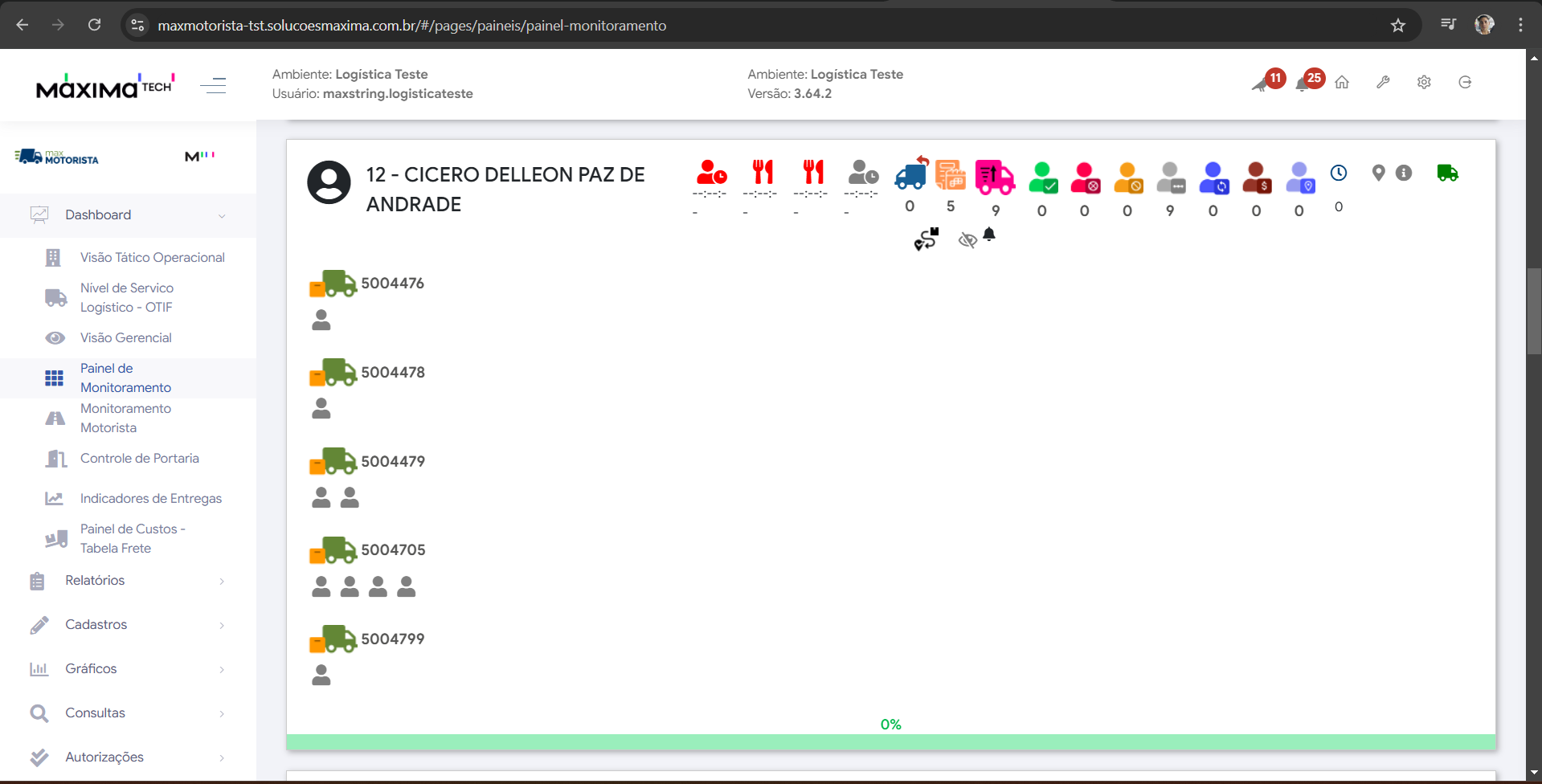Click load number 5004799
This screenshot has height=784, width=1542.
pyautogui.click(x=393, y=639)
